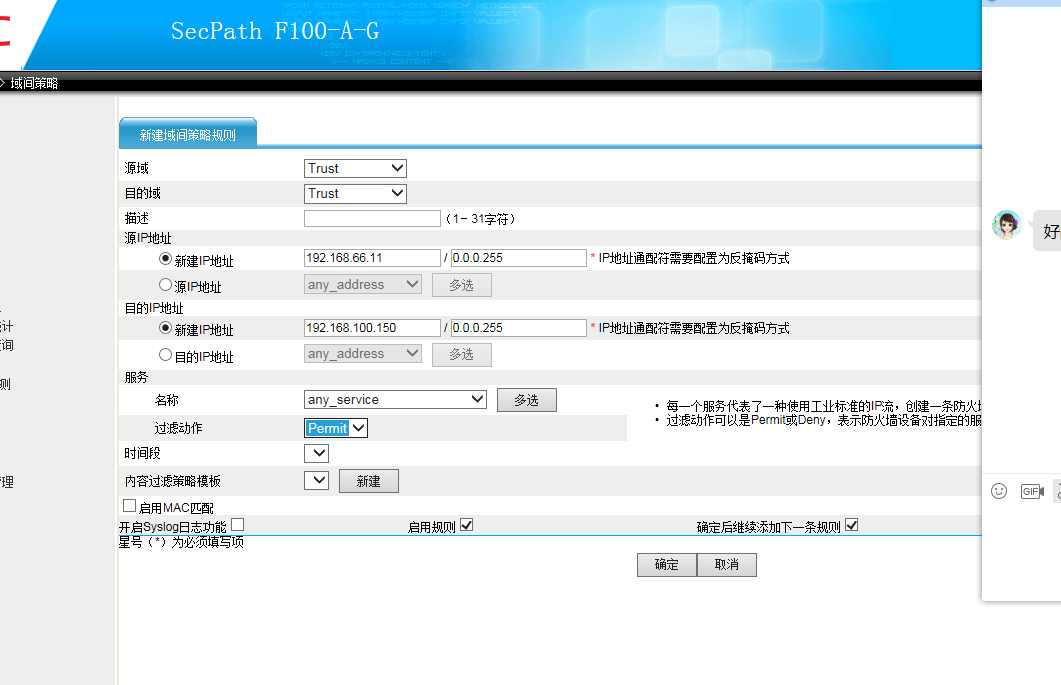Viewport: 1061px width, 685px height.
Task: Open the emoji picker in chat panel
Action: (999, 491)
